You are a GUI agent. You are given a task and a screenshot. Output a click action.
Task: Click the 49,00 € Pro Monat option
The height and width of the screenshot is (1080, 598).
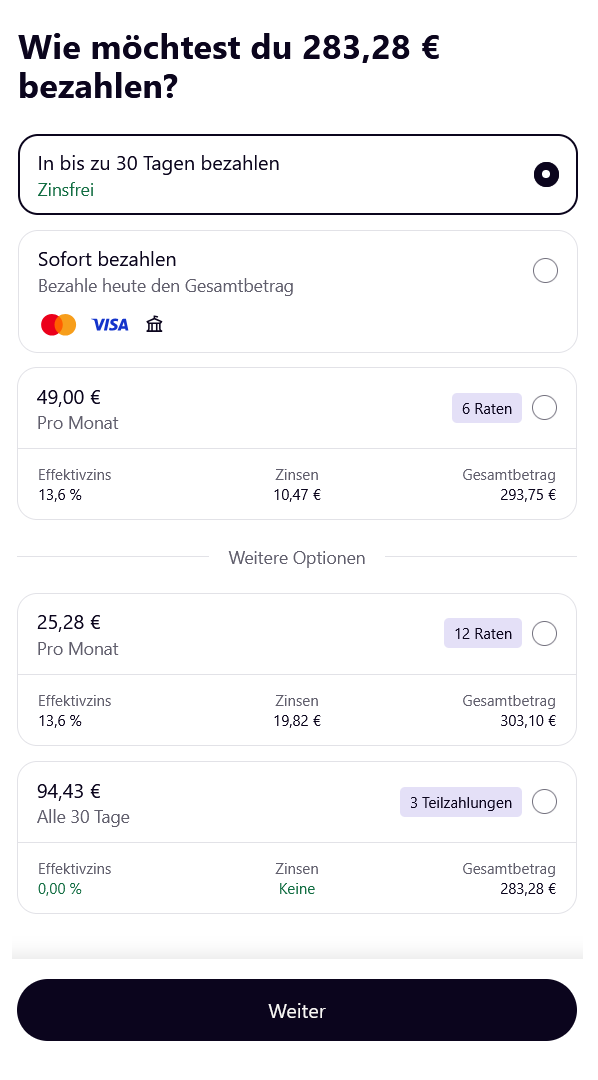(297, 408)
